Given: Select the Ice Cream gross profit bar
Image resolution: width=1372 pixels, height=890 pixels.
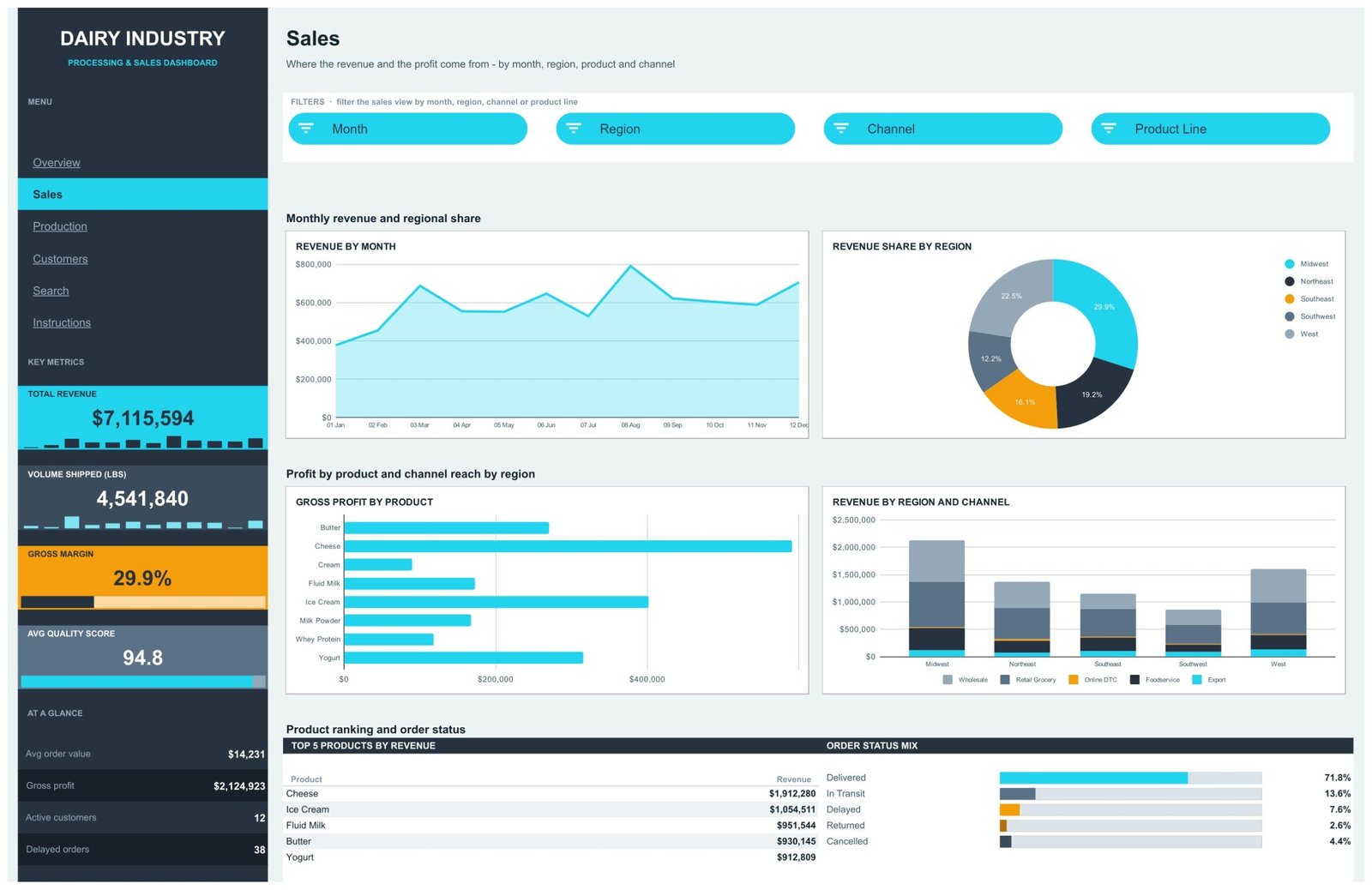Looking at the screenshot, I should (x=496, y=602).
